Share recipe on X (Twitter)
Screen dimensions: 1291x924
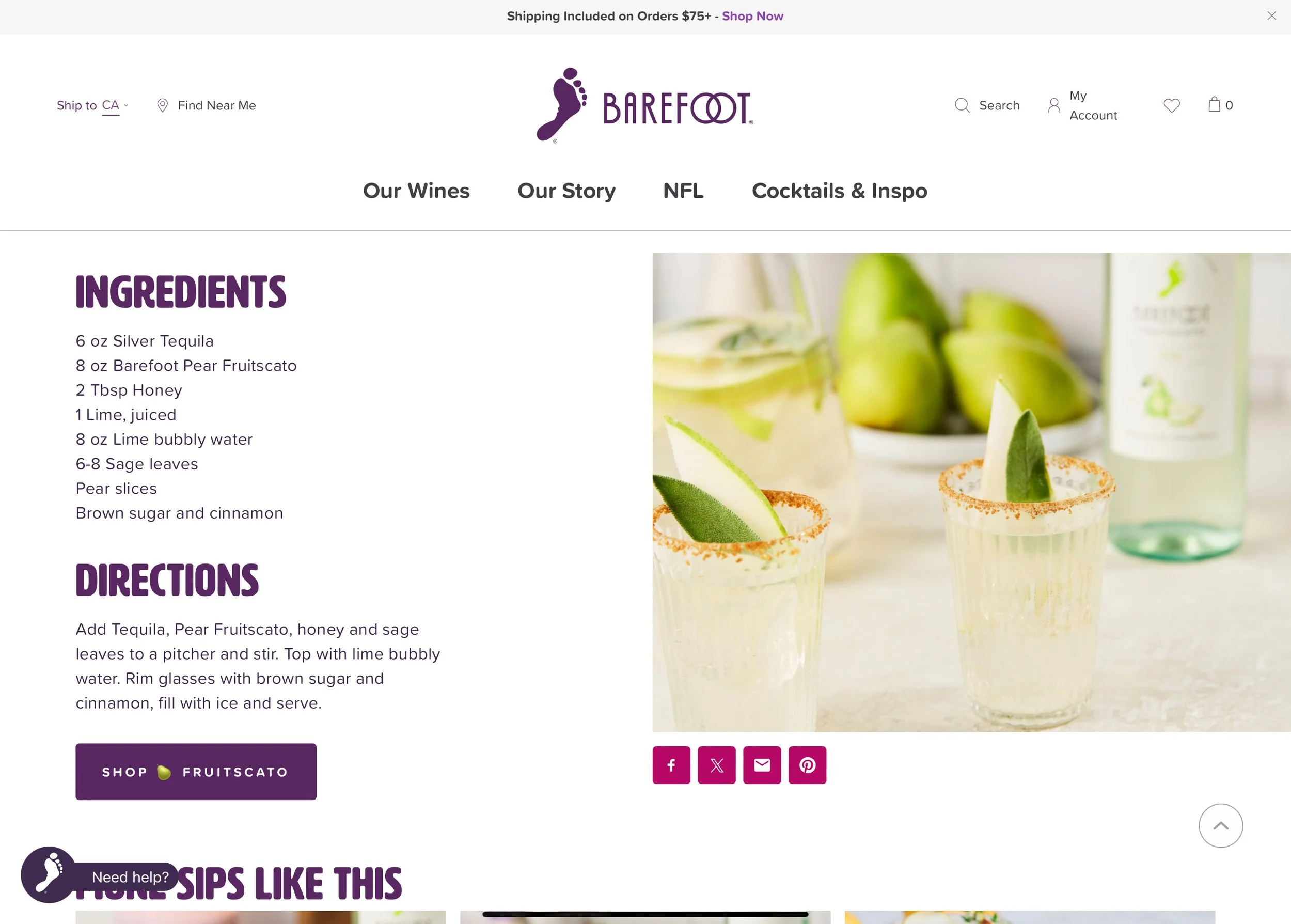[x=717, y=765]
